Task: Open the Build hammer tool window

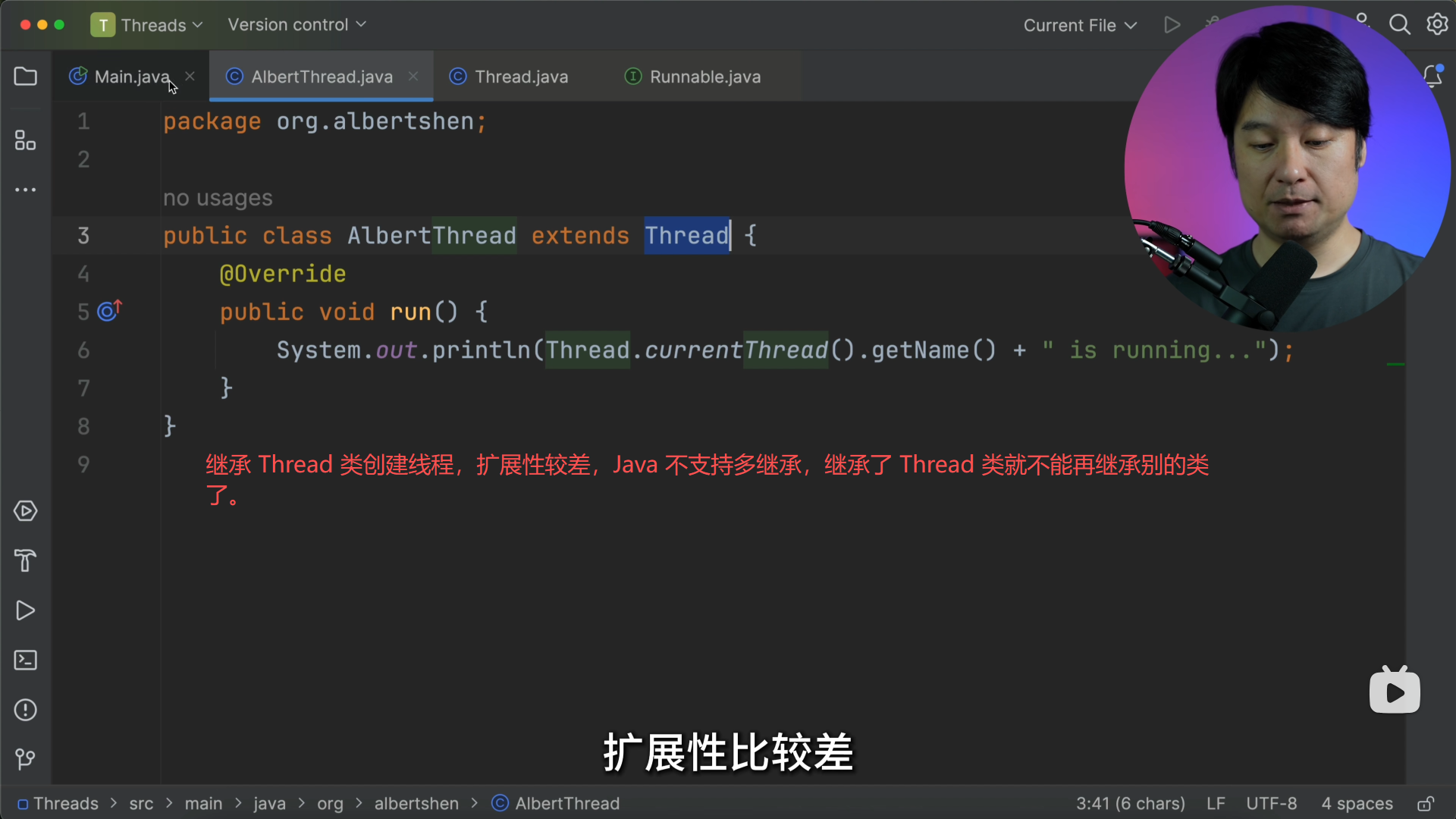Action: pos(25,560)
